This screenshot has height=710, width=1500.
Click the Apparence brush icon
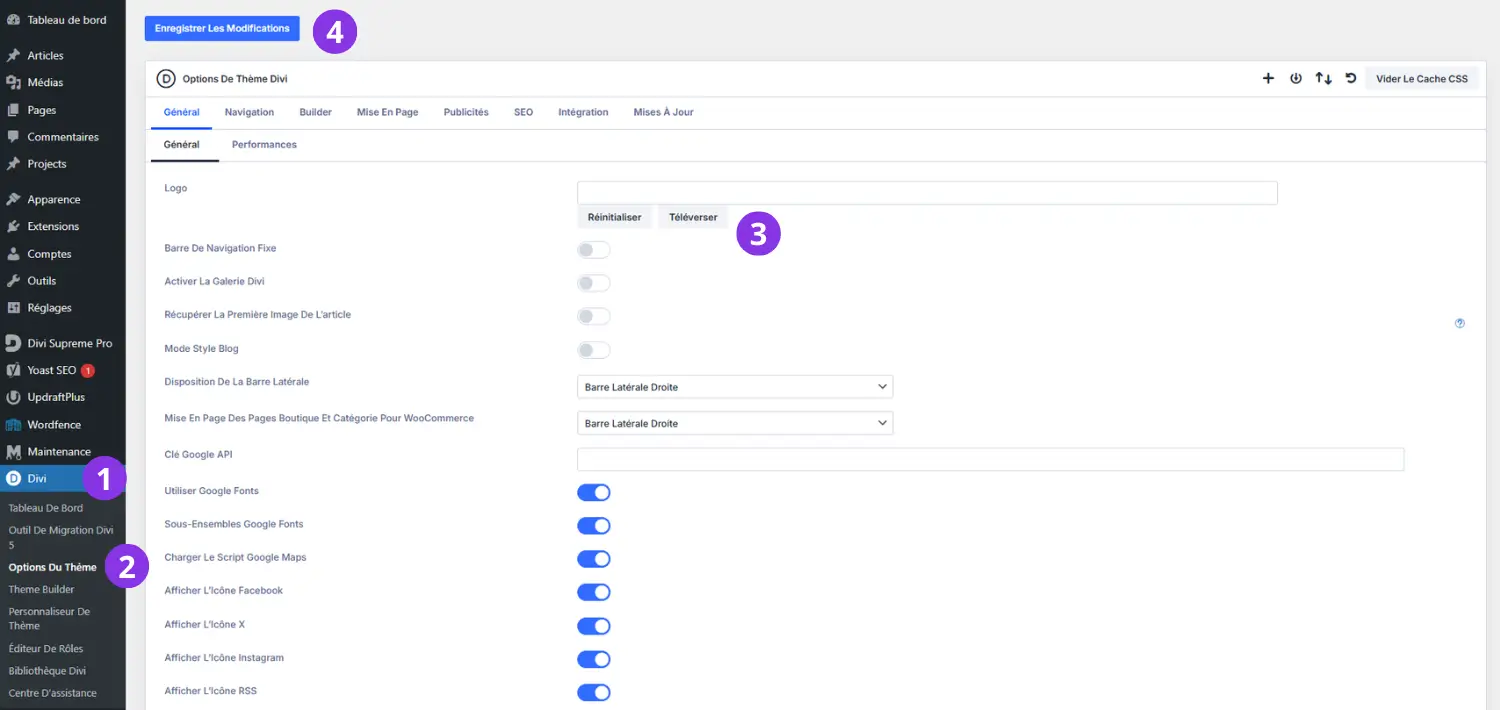point(13,199)
